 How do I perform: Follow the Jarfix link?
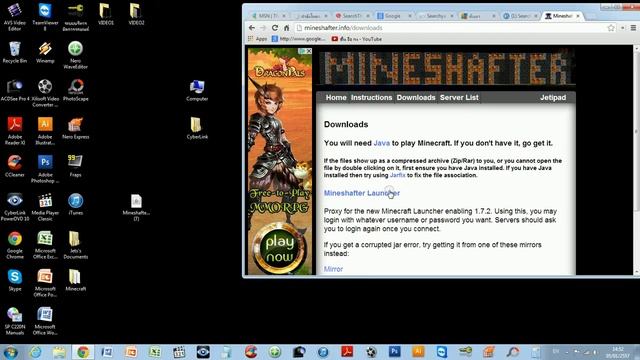398,175
